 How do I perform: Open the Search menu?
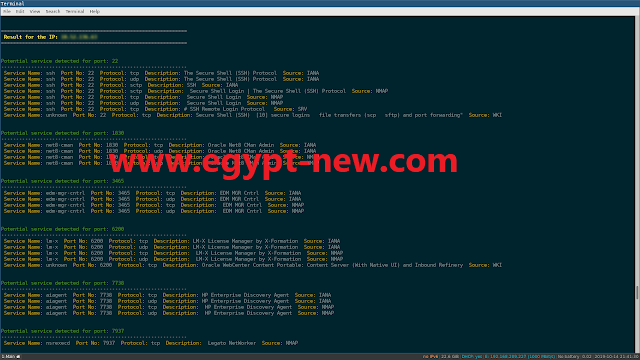(x=53, y=11)
